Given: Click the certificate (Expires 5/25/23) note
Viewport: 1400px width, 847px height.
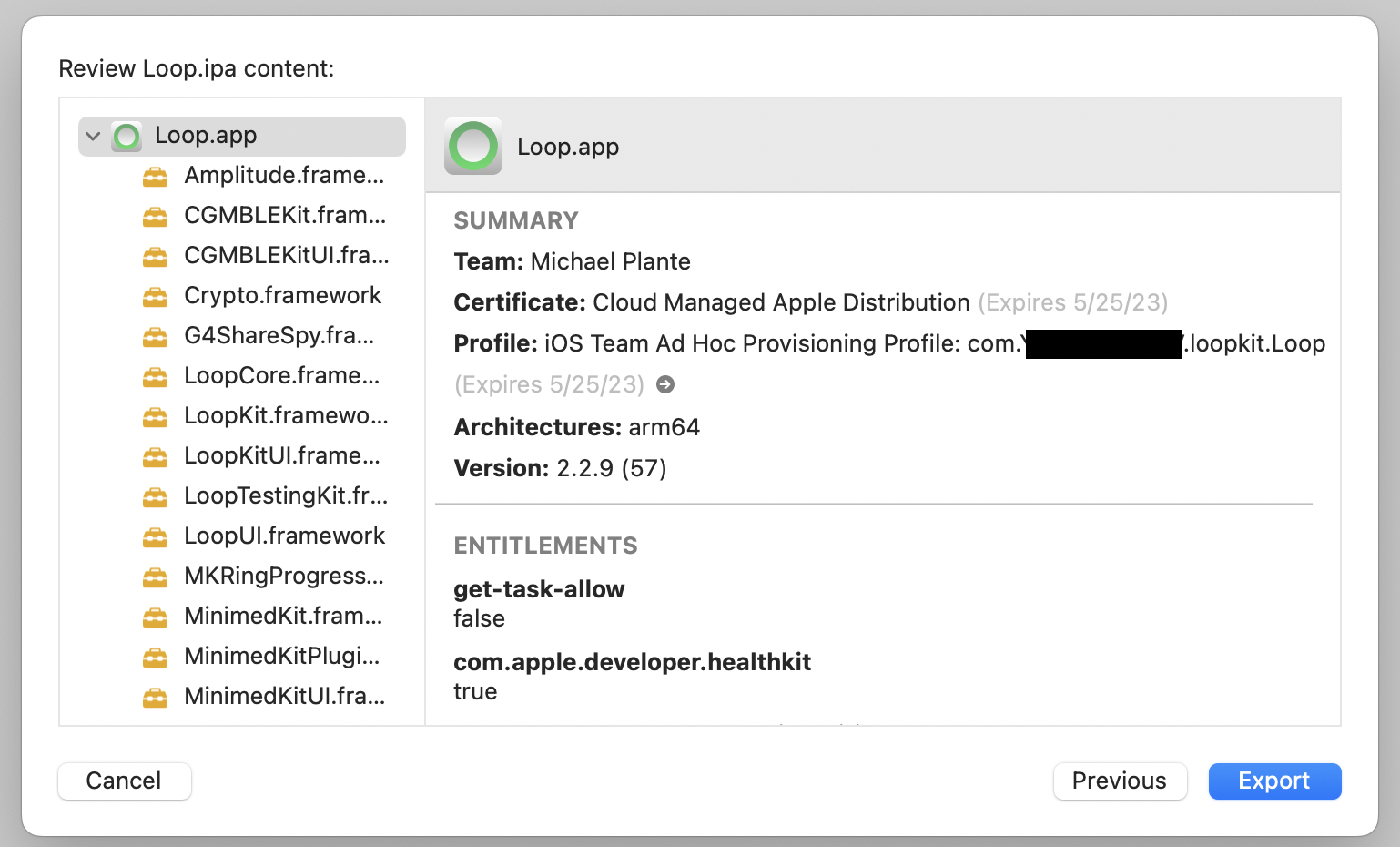Looking at the screenshot, I should (x=1073, y=302).
